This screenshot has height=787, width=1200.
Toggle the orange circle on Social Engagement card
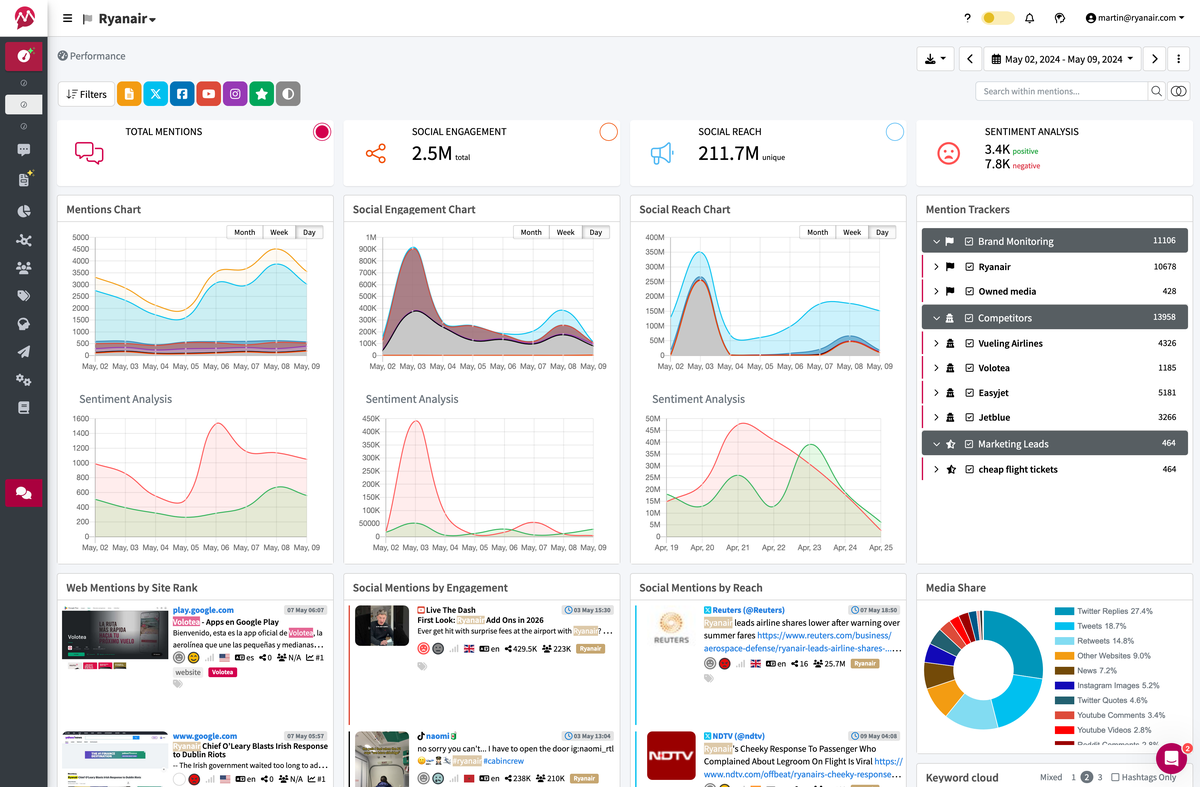(x=608, y=131)
